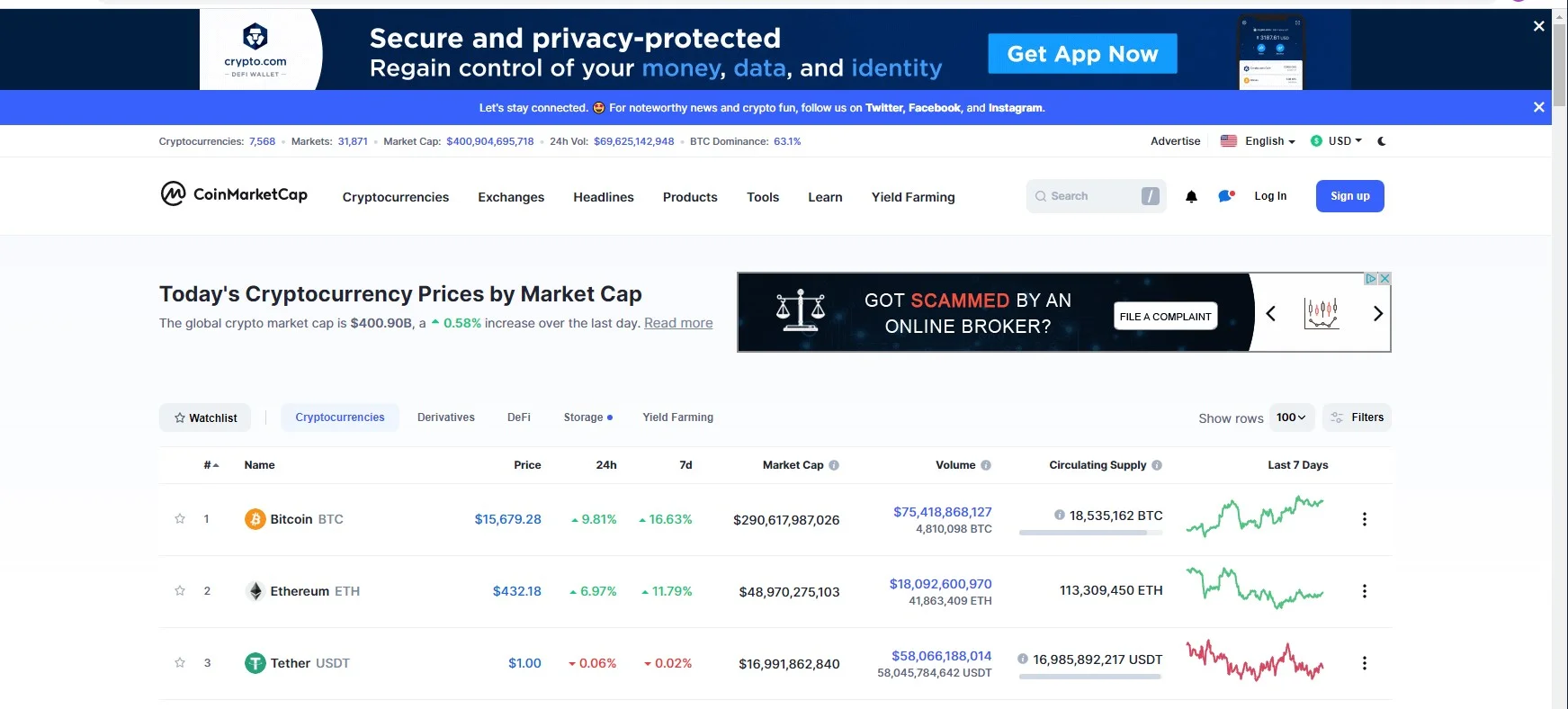The width and height of the screenshot is (1568, 709).
Task: Click the US flag language icon
Action: pyautogui.click(x=1229, y=141)
